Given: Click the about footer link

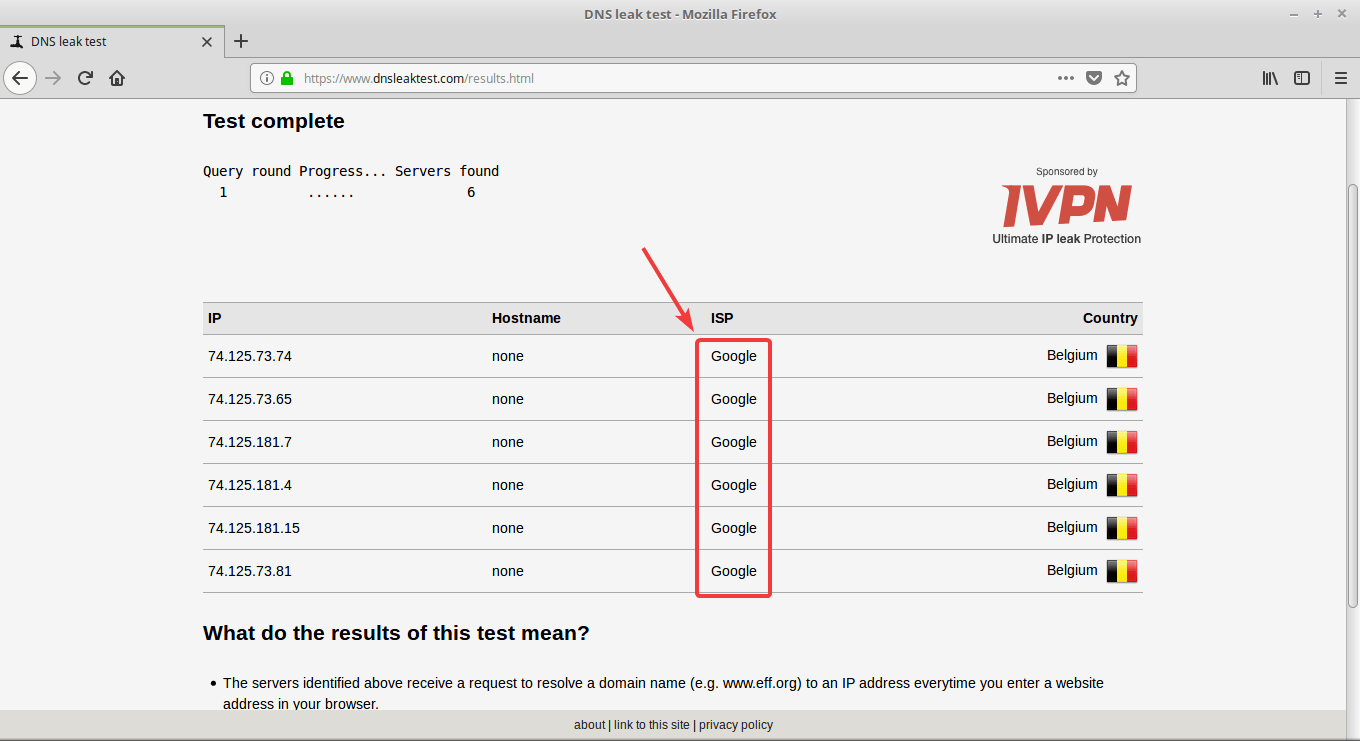Looking at the screenshot, I should [x=589, y=725].
